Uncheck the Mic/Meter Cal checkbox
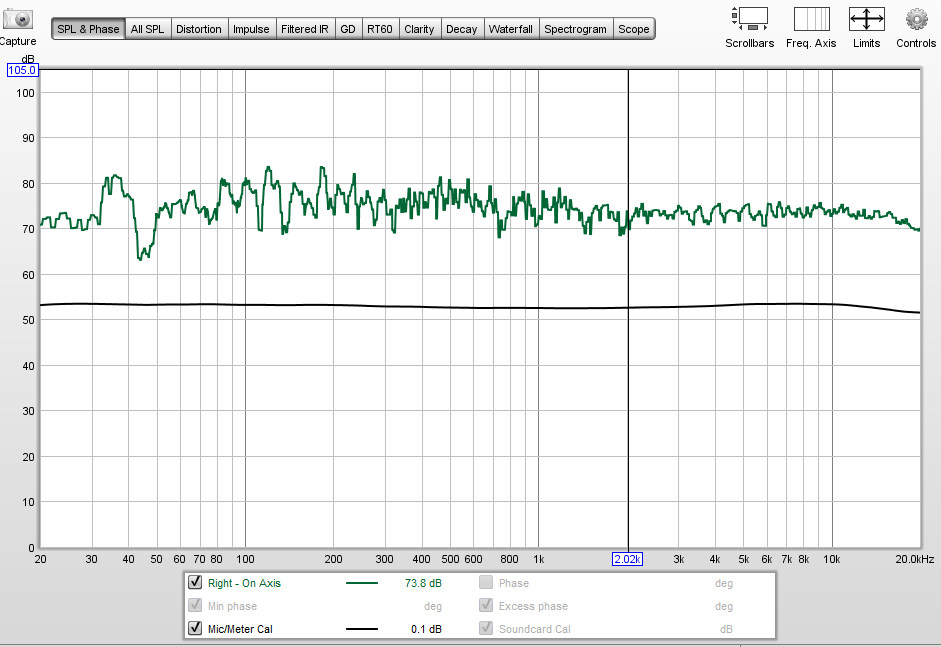 [195, 628]
